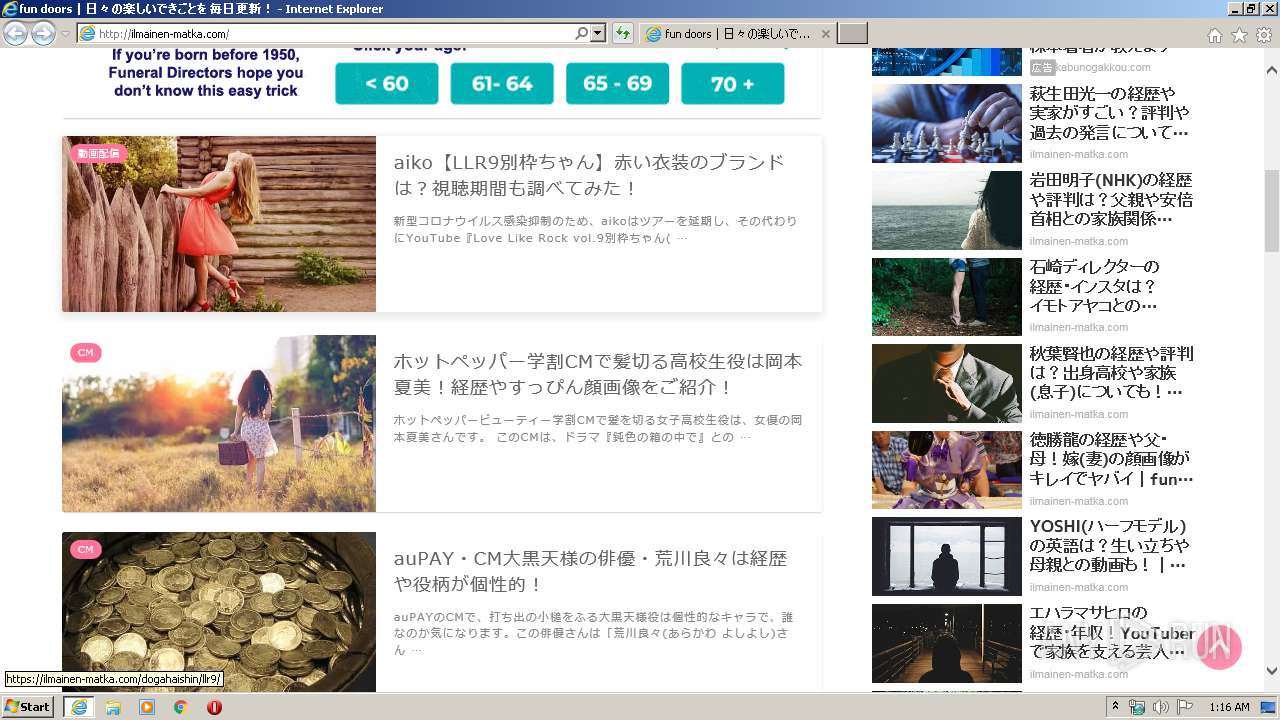The height and width of the screenshot is (720, 1280).
Task: Show hidden system tray icons arrow
Action: pyautogui.click(x=1116, y=707)
